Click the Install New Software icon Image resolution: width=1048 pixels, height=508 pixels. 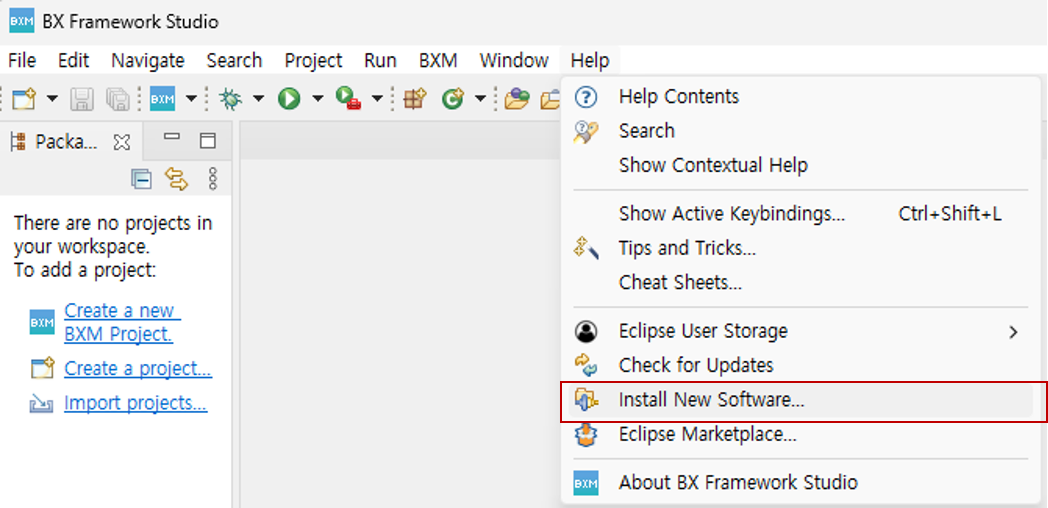click(x=586, y=400)
